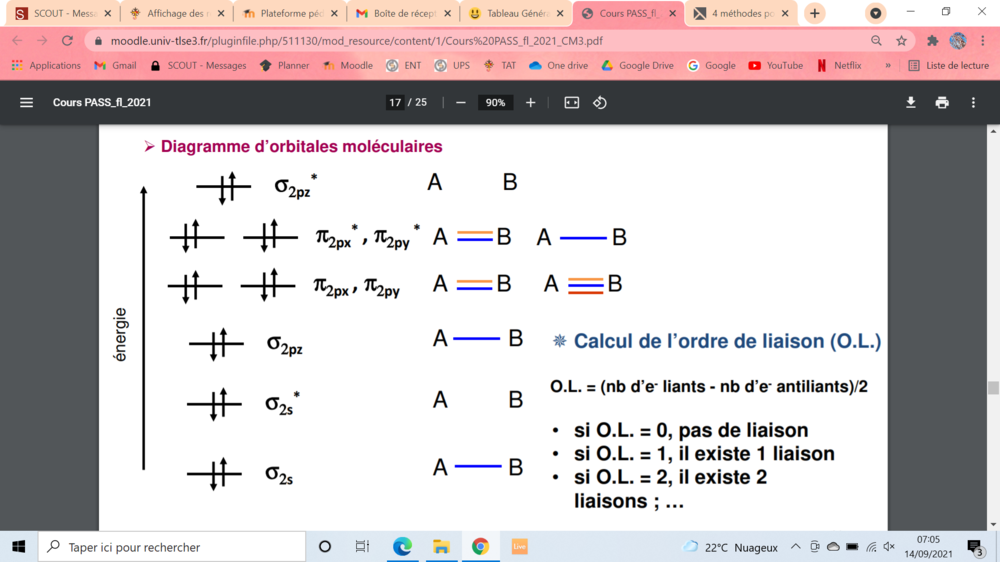Screen dimensions: 1000x562
Task: Print the PDF document
Action: tap(942, 102)
